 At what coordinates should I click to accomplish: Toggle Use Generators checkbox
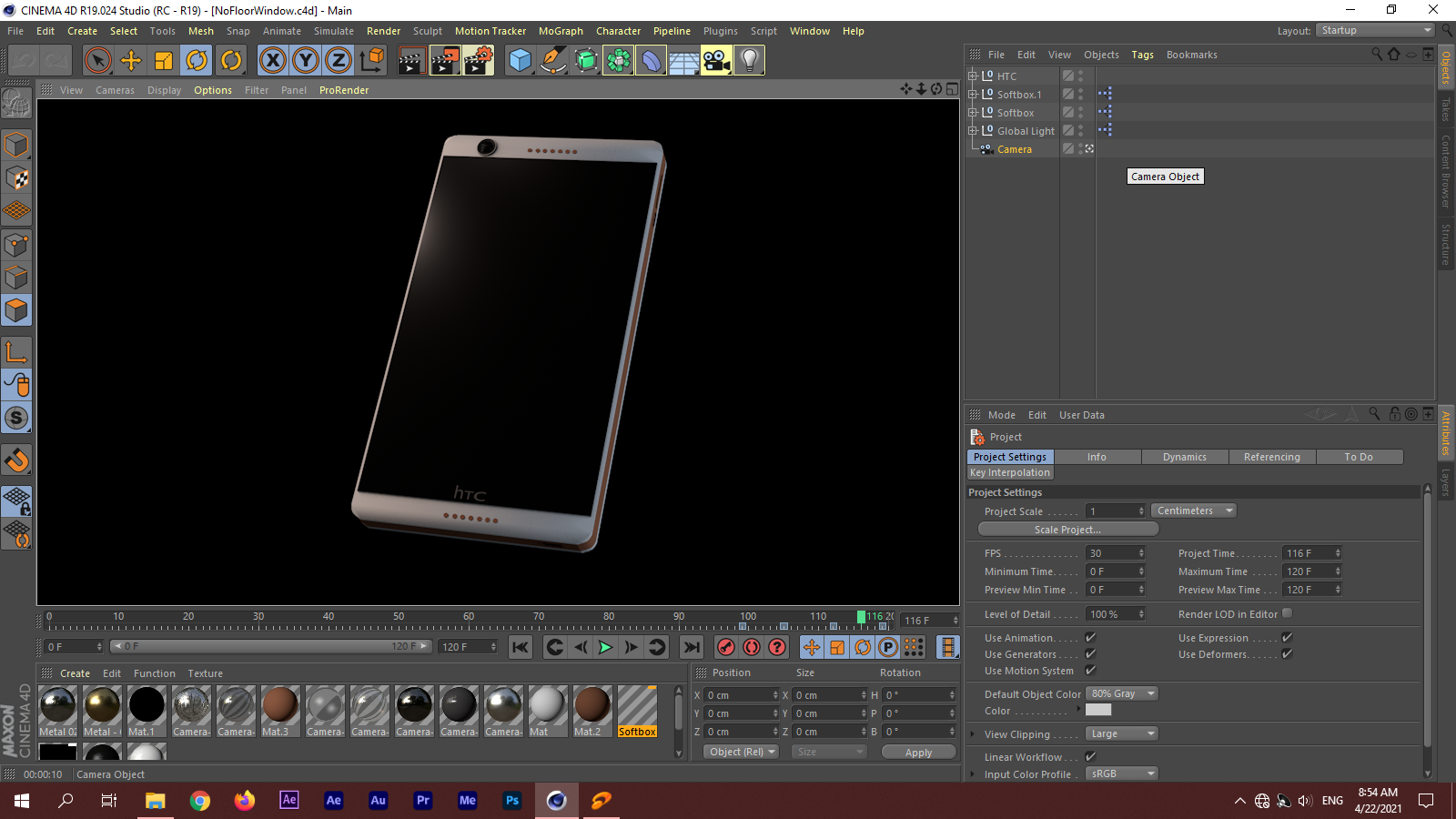(1090, 654)
